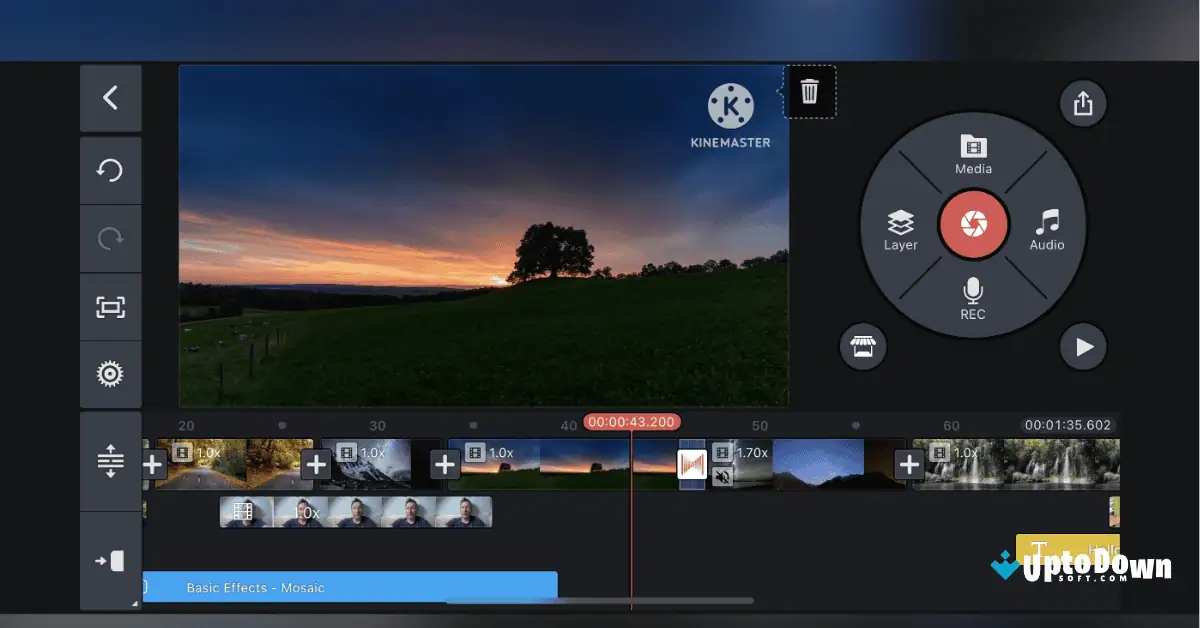
Task: Add a transition with a plus button
Action: point(316,463)
